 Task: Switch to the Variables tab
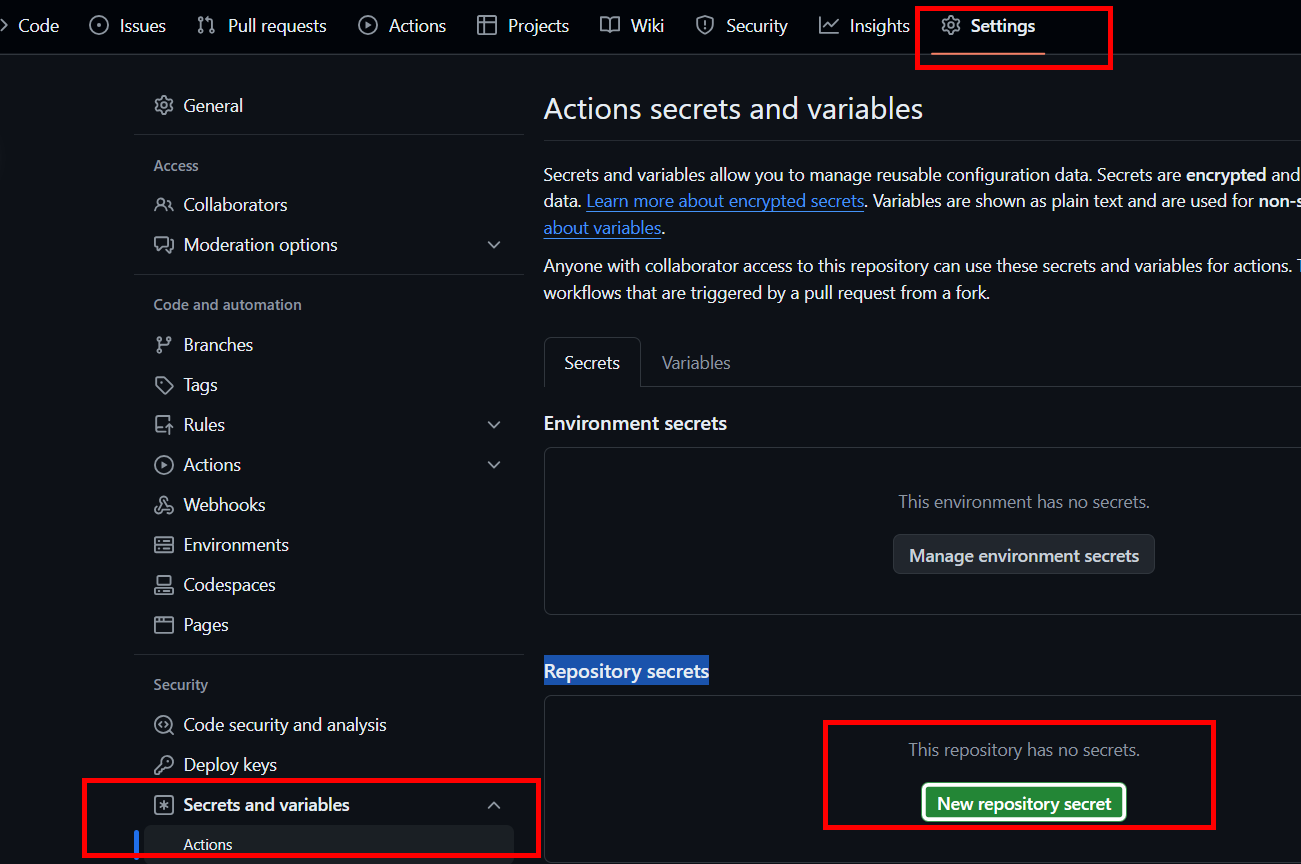pyautogui.click(x=696, y=363)
